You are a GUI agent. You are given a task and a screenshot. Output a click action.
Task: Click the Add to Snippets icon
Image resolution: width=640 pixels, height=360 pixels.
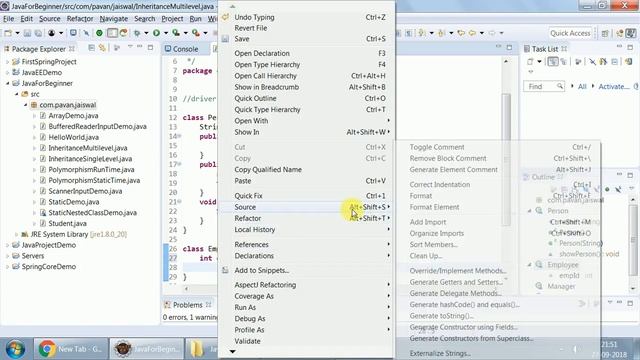tap(225, 270)
